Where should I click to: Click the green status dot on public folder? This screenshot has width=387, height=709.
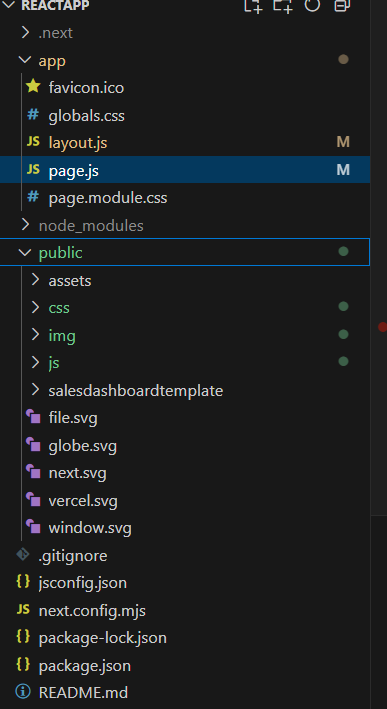click(344, 251)
